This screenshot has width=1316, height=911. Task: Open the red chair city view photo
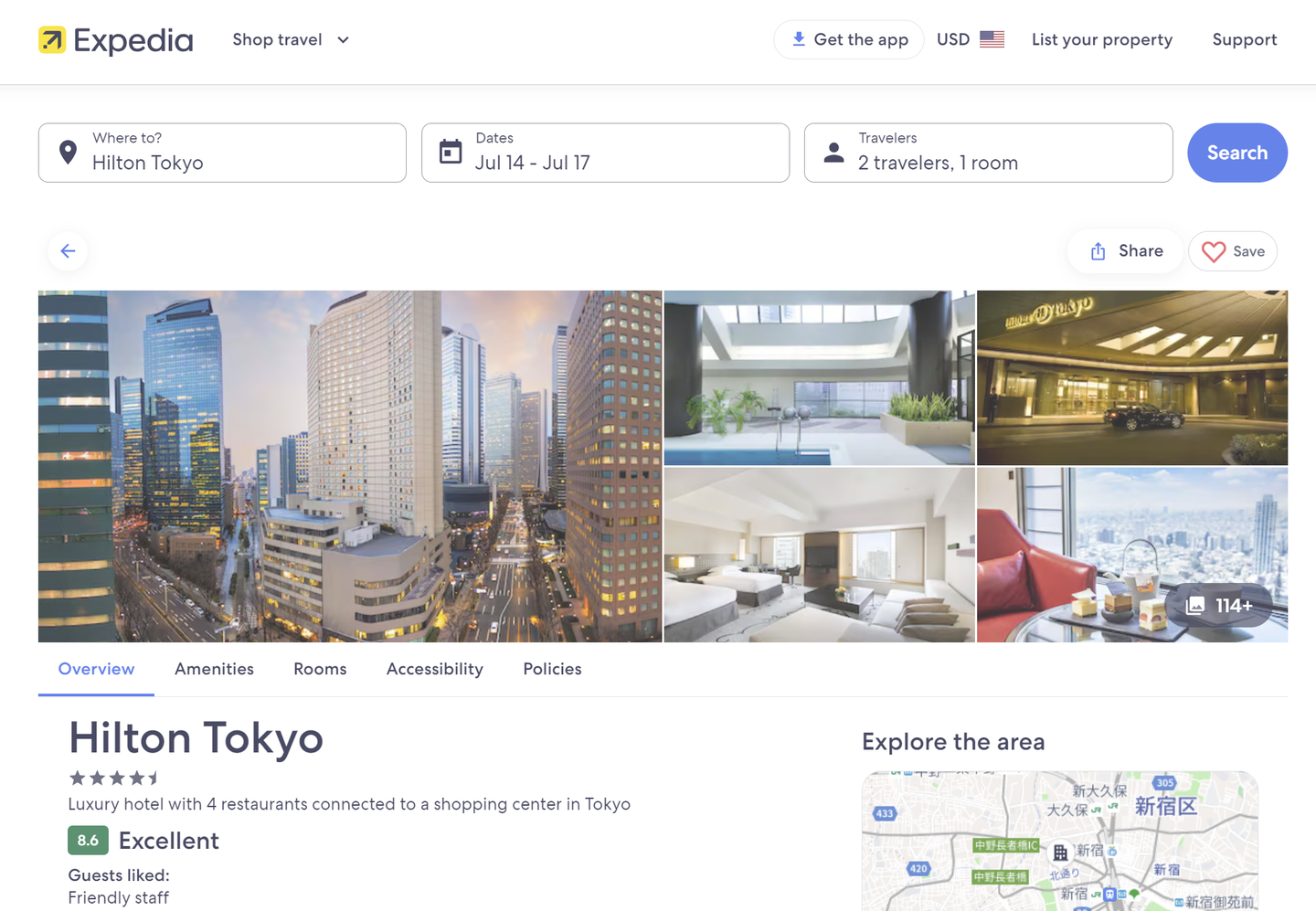[x=1132, y=555]
